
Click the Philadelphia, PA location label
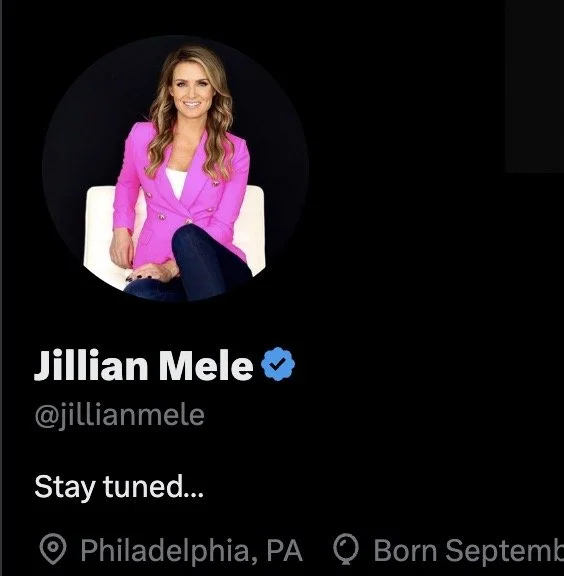(x=191, y=550)
